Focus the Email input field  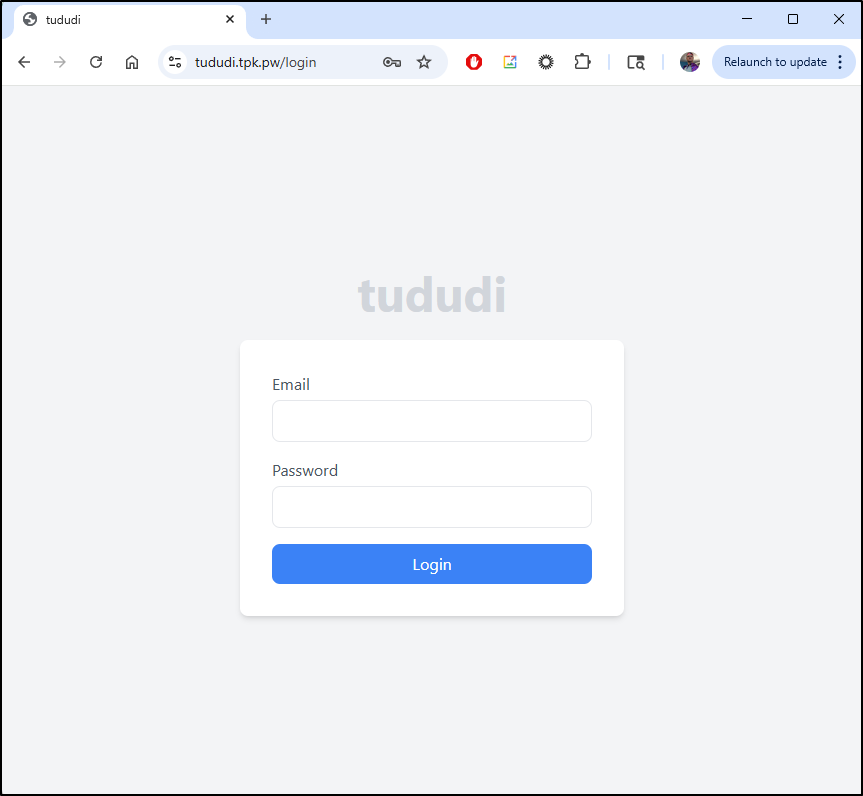[432, 421]
